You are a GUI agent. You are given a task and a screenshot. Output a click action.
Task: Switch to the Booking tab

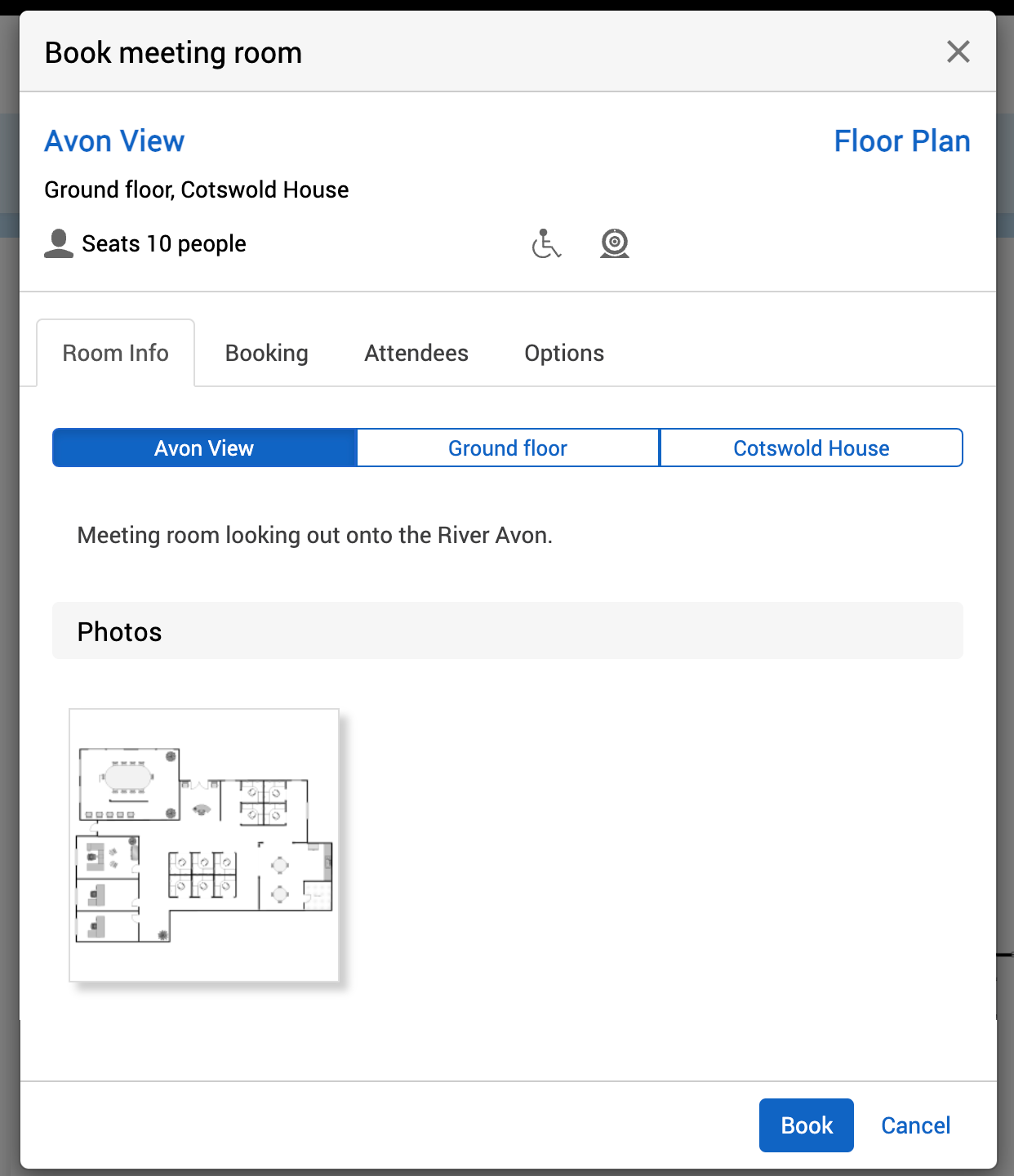(266, 353)
